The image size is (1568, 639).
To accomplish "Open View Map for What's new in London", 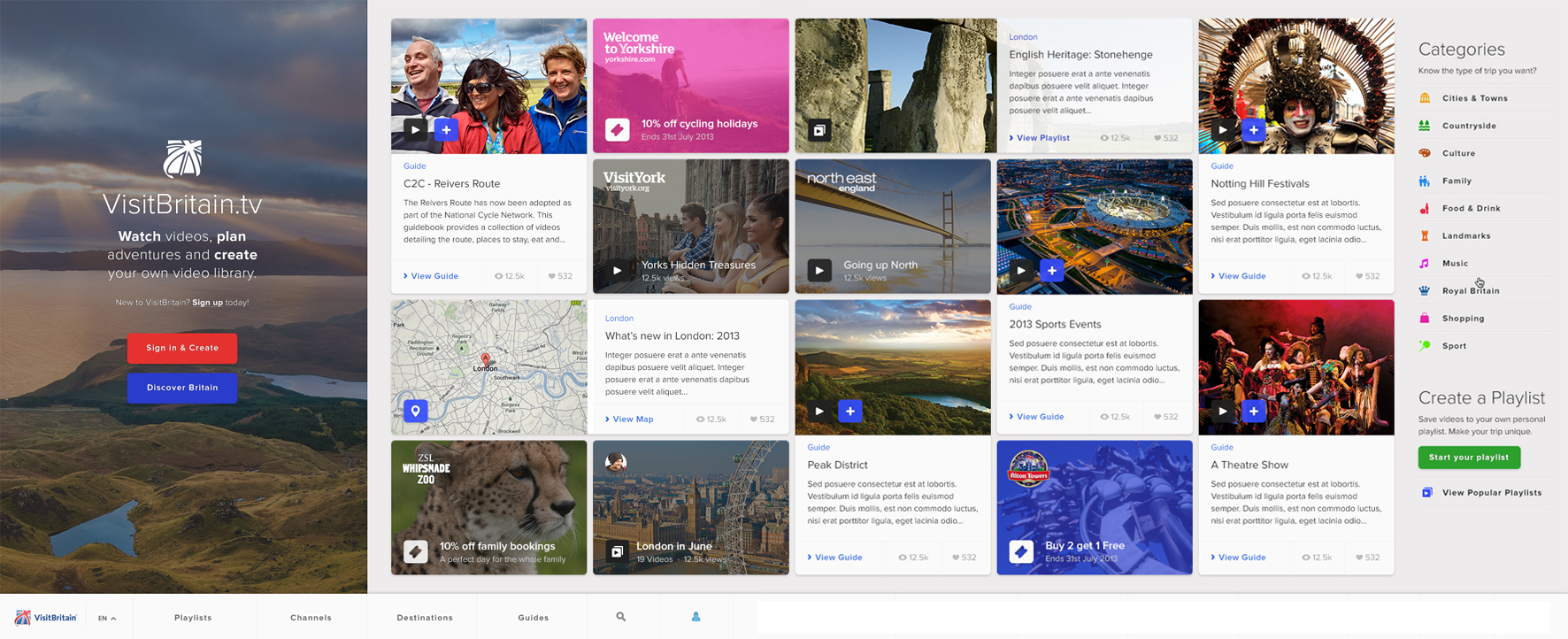I will [629, 420].
